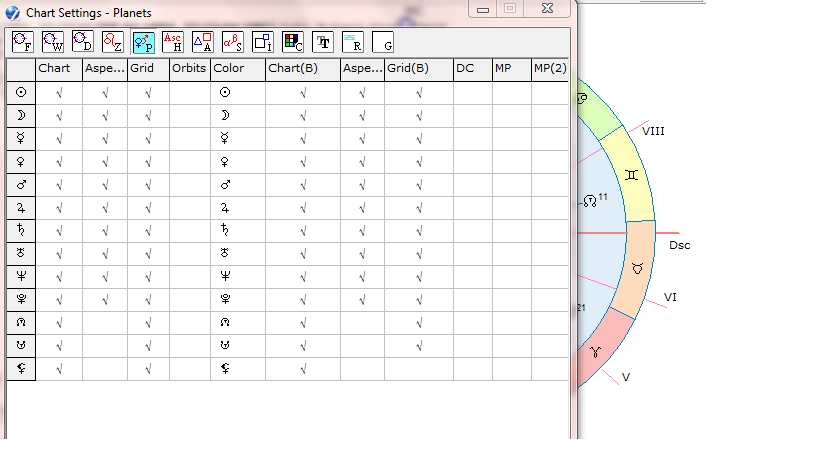
Task: Click the TT fonts settings icon
Action: pyautogui.click(x=322, y=41)
